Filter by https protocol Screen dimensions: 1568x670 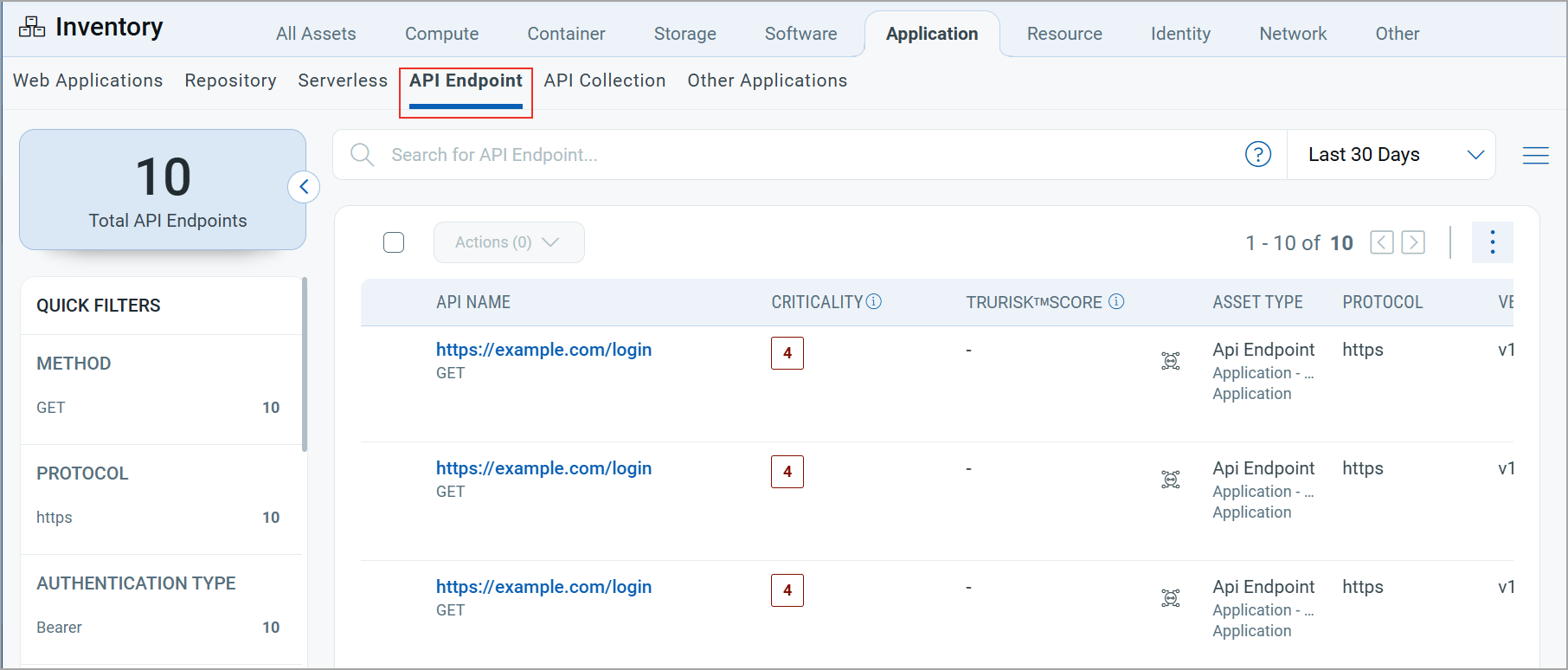pos(158,518)
